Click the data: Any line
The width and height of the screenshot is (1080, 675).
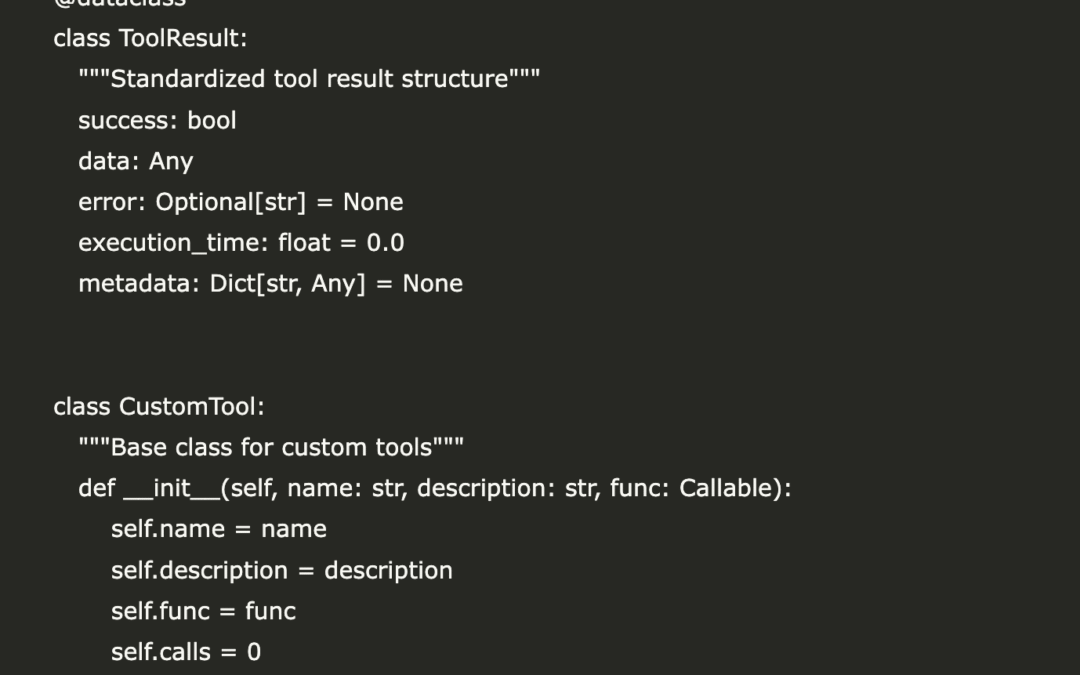coord(136,161)
